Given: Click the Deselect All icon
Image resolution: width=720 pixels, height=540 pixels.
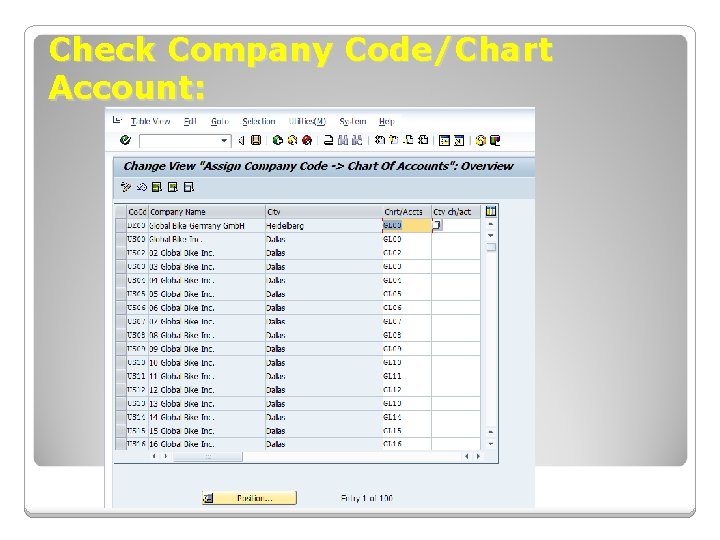Looking at the screenshot, I should pyautogui.click(x=188, y=187).
